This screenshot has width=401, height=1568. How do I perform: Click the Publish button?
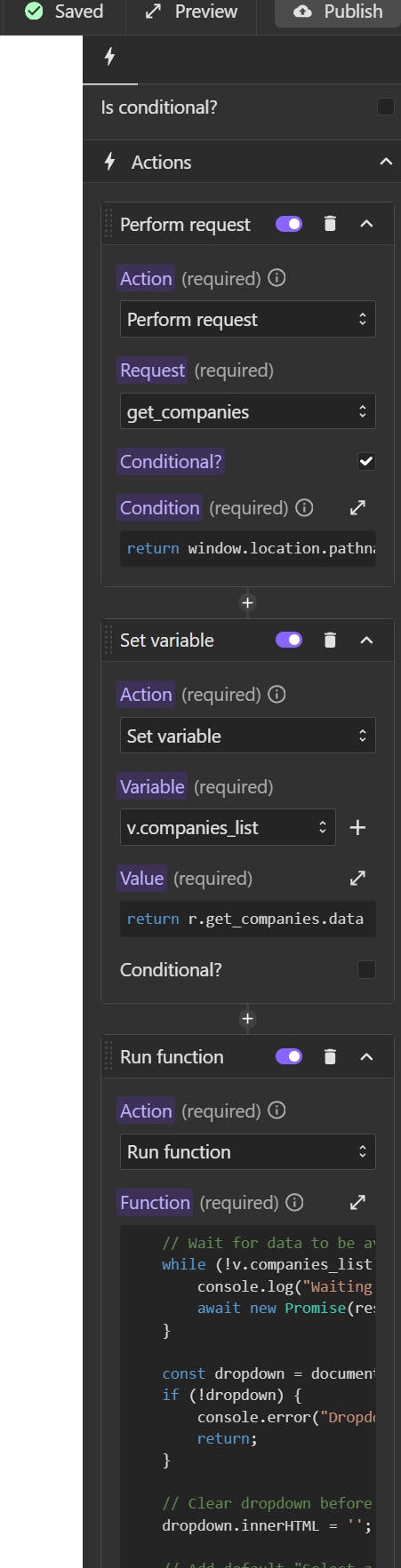338,12
